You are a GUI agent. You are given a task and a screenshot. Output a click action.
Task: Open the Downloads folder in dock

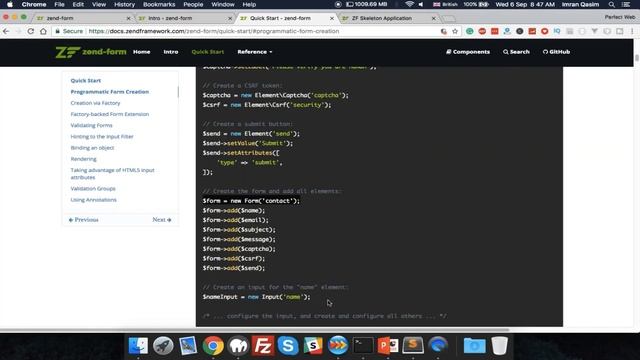coord(474,346)
